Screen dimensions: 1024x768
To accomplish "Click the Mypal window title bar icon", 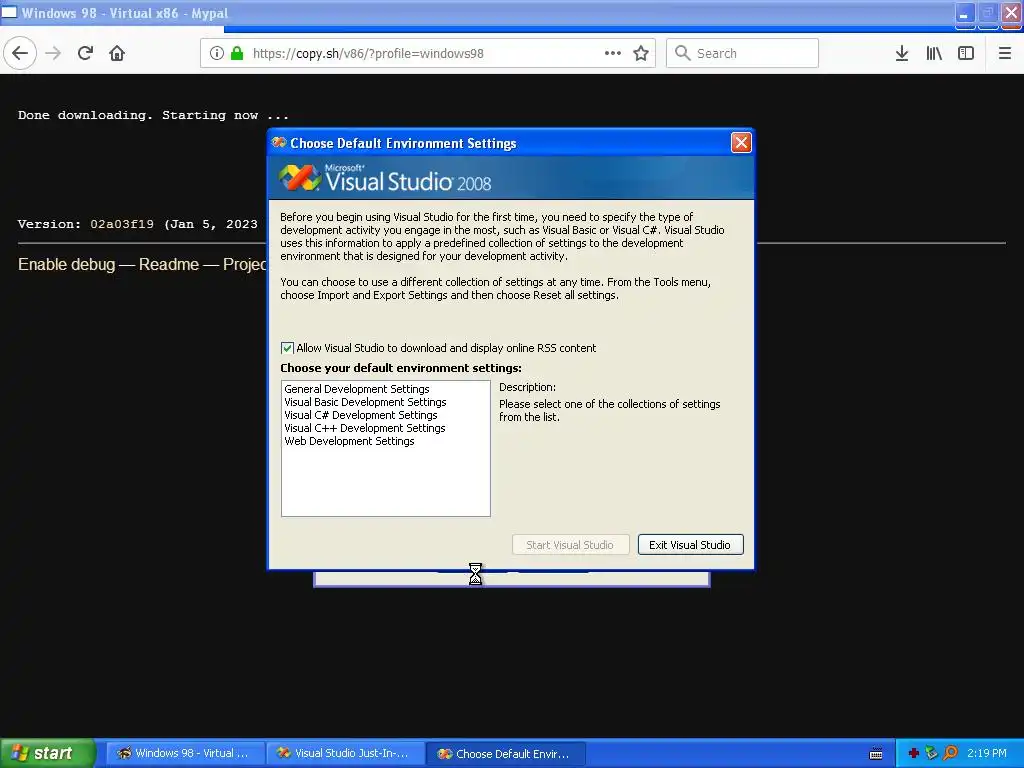I will click(x=10, y=12).
